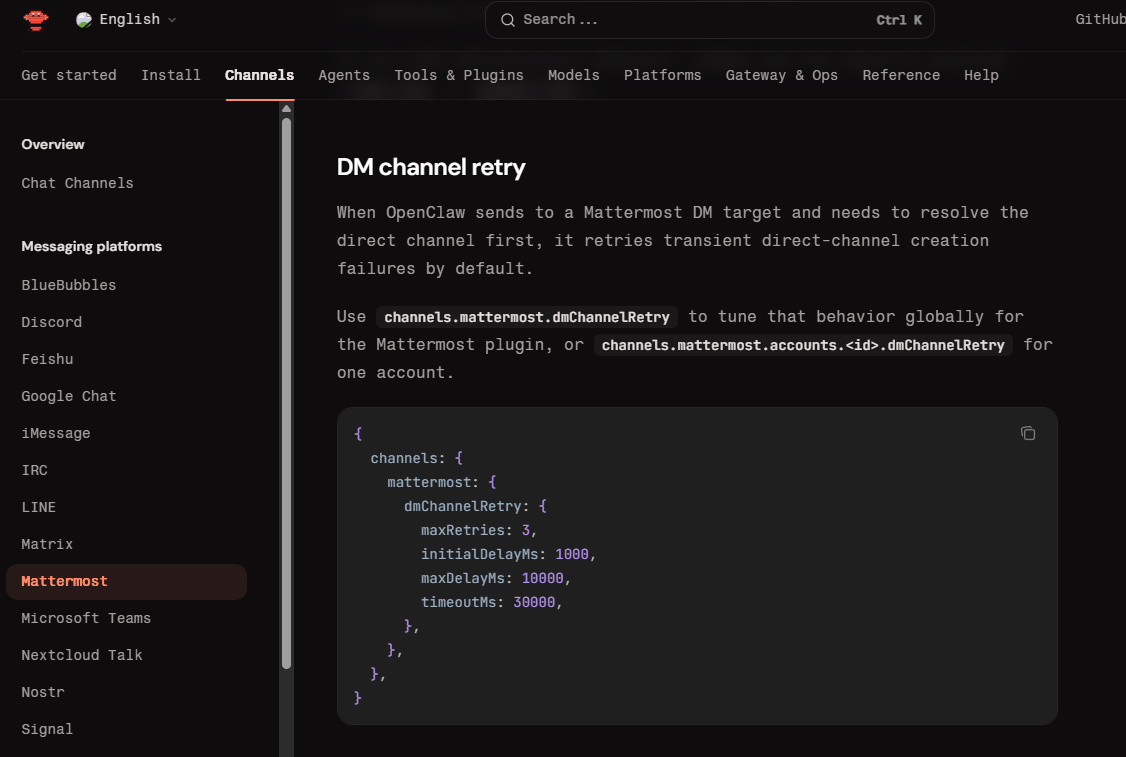Viewport: 1126px width, 757px height.
Task: Open the Feishu sidebar page
Action: [x=47, y=359]
